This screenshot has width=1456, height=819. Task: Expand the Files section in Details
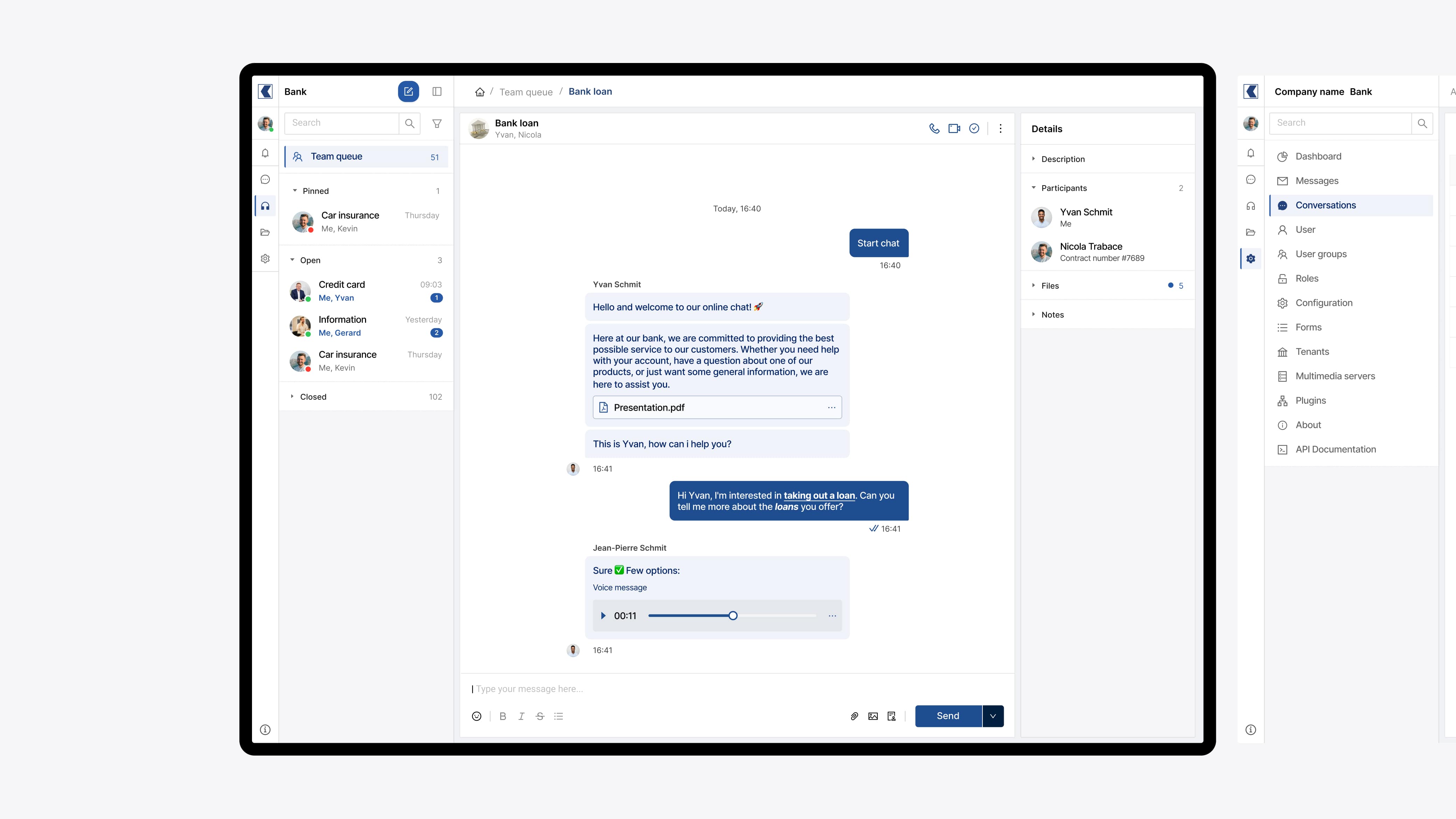pos(1050,286)
